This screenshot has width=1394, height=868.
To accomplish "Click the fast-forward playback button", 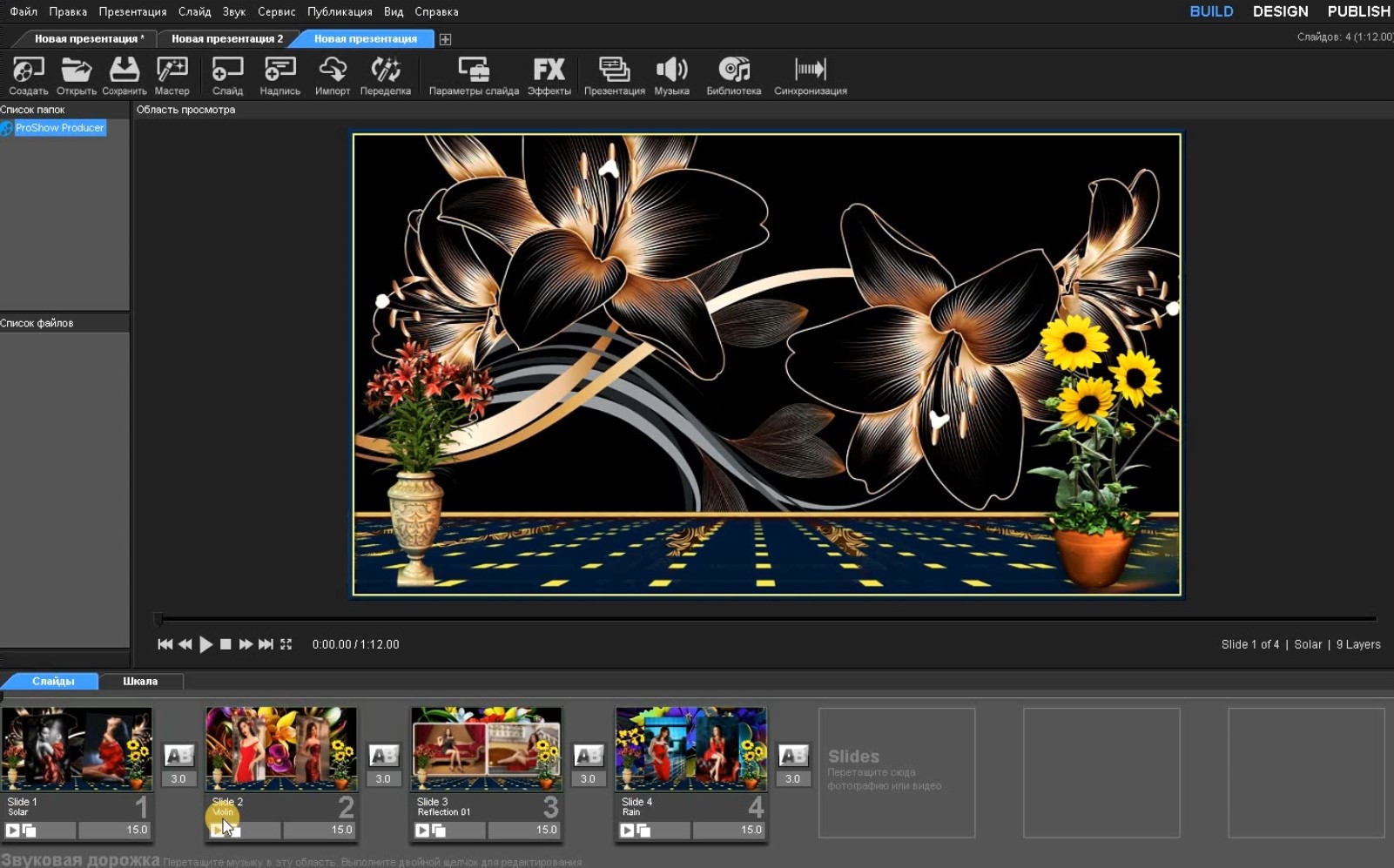I will point(246,644).
